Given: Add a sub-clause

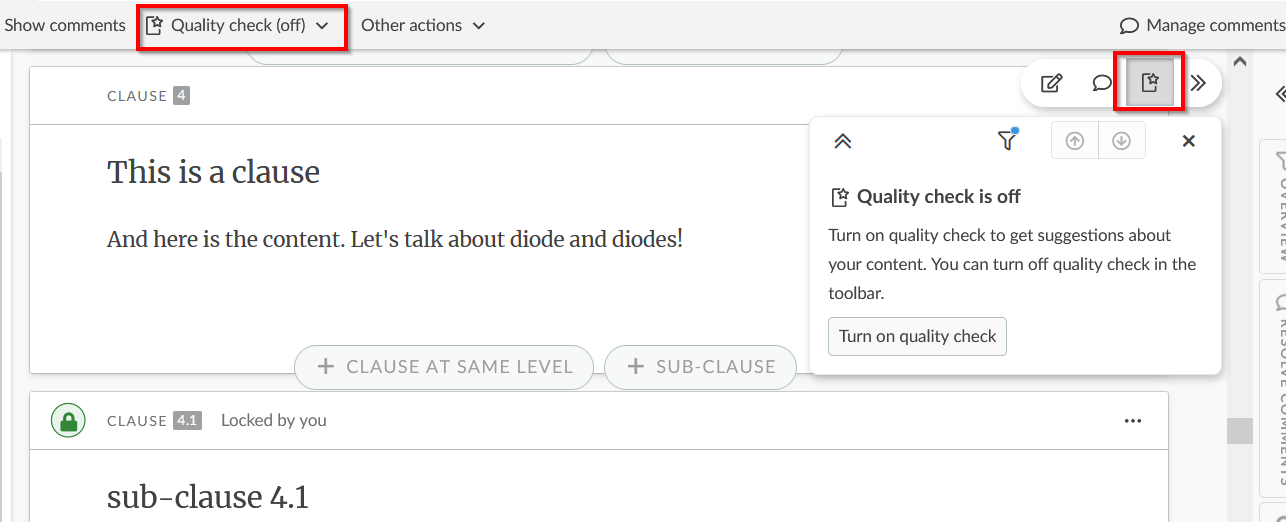Looking at the screenshot, I should (x=700, y=367).
